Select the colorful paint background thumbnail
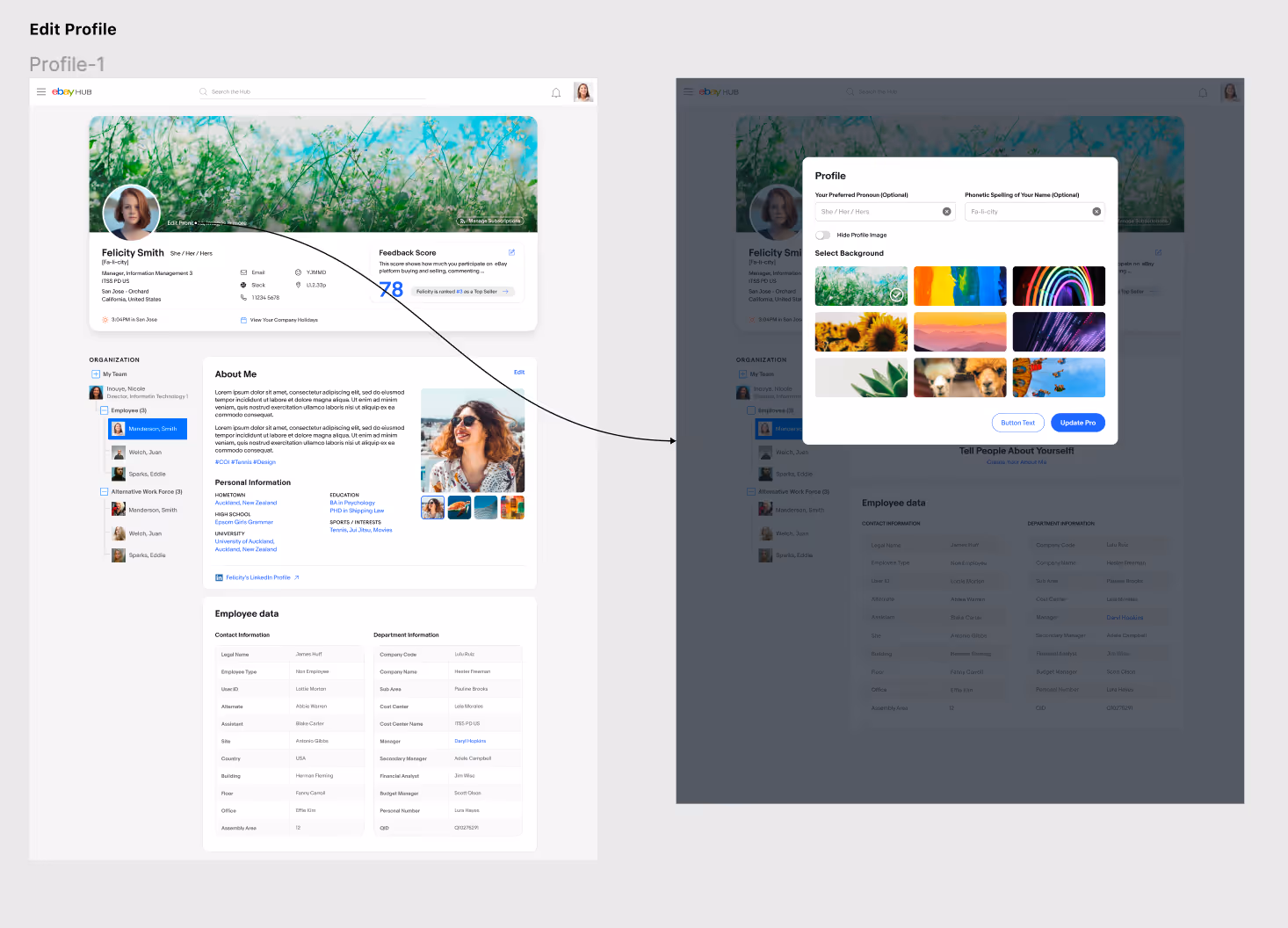This screenshot has height=928, width=1288. tap(960, 286)
